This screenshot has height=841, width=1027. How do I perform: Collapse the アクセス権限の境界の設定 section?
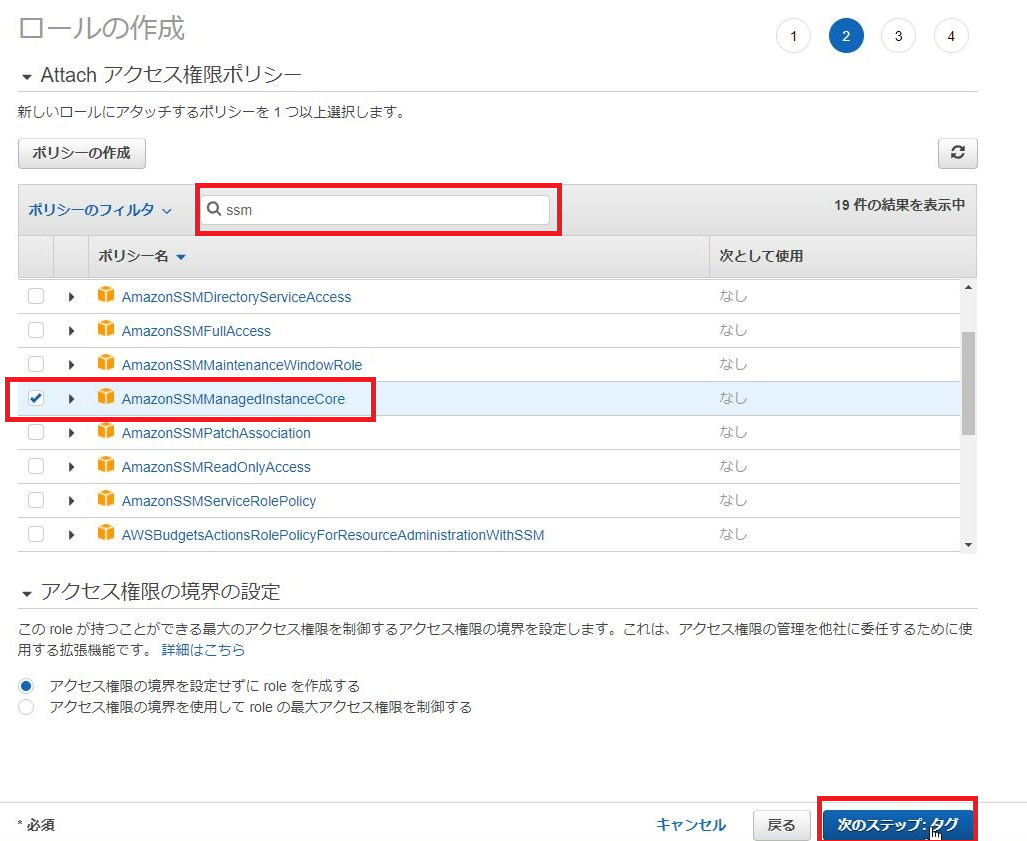27,594
